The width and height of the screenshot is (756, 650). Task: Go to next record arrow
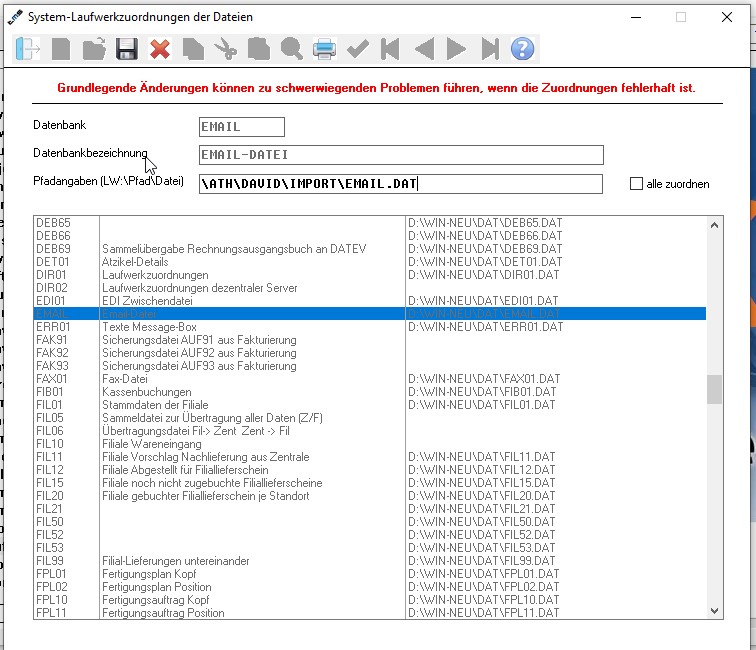click(456, 49)
